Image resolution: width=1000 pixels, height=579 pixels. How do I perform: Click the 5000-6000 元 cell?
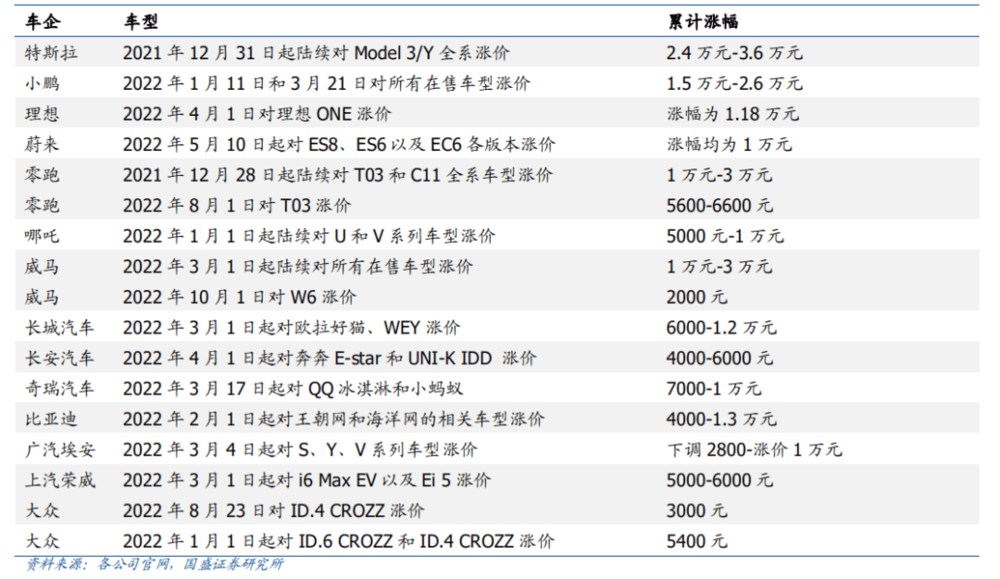[x=719, y=481]
